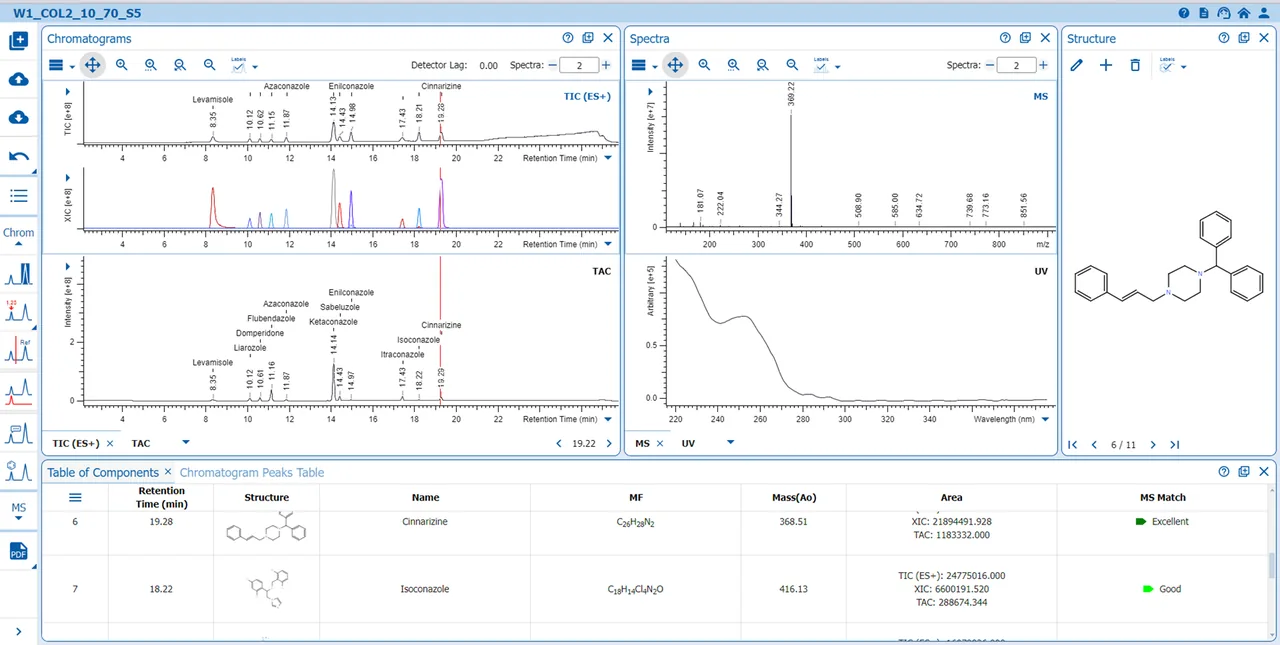Click the cloud upload icon in left sidebar
Image resolution: width=1280 pixels, height=645 pixels.
click(x=18, y=80)
